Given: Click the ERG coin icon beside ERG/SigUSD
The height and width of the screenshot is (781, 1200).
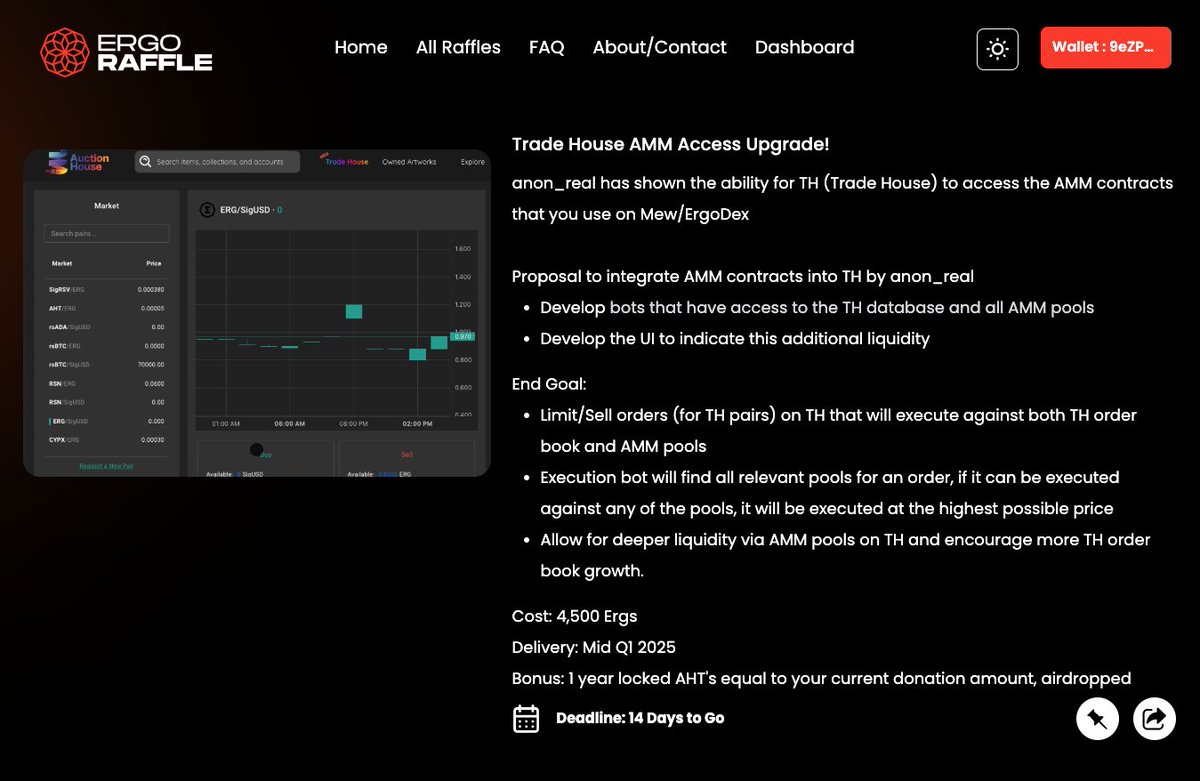Looking at the screenshot, I should point(207,210).
